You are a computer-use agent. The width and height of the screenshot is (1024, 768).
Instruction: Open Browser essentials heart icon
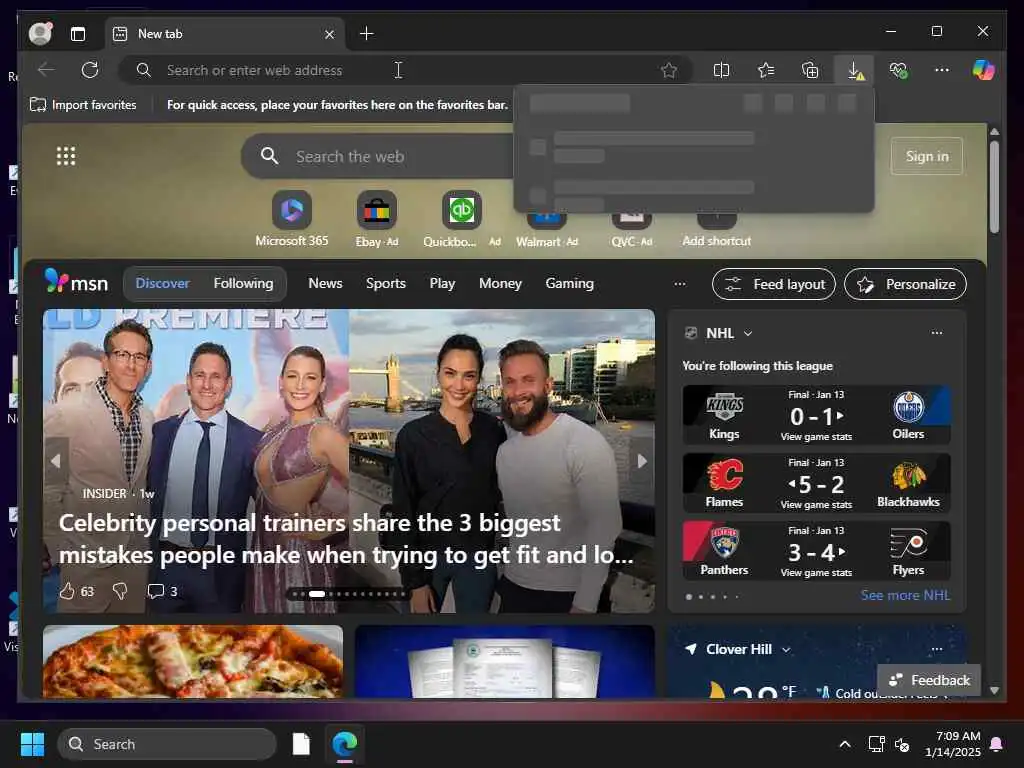(x=898, y=70)
